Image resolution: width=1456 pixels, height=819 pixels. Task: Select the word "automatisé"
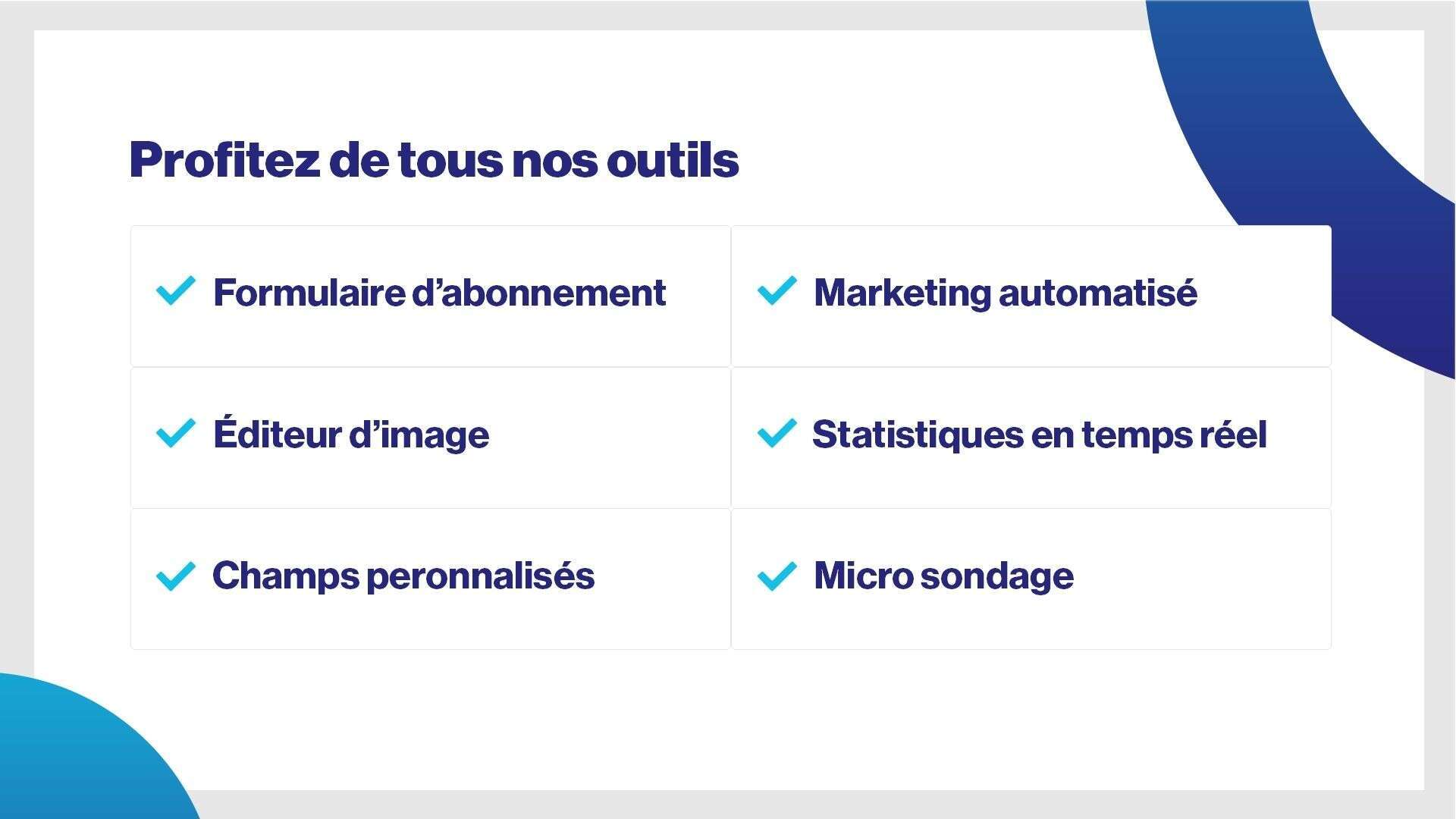point(1097,293)
